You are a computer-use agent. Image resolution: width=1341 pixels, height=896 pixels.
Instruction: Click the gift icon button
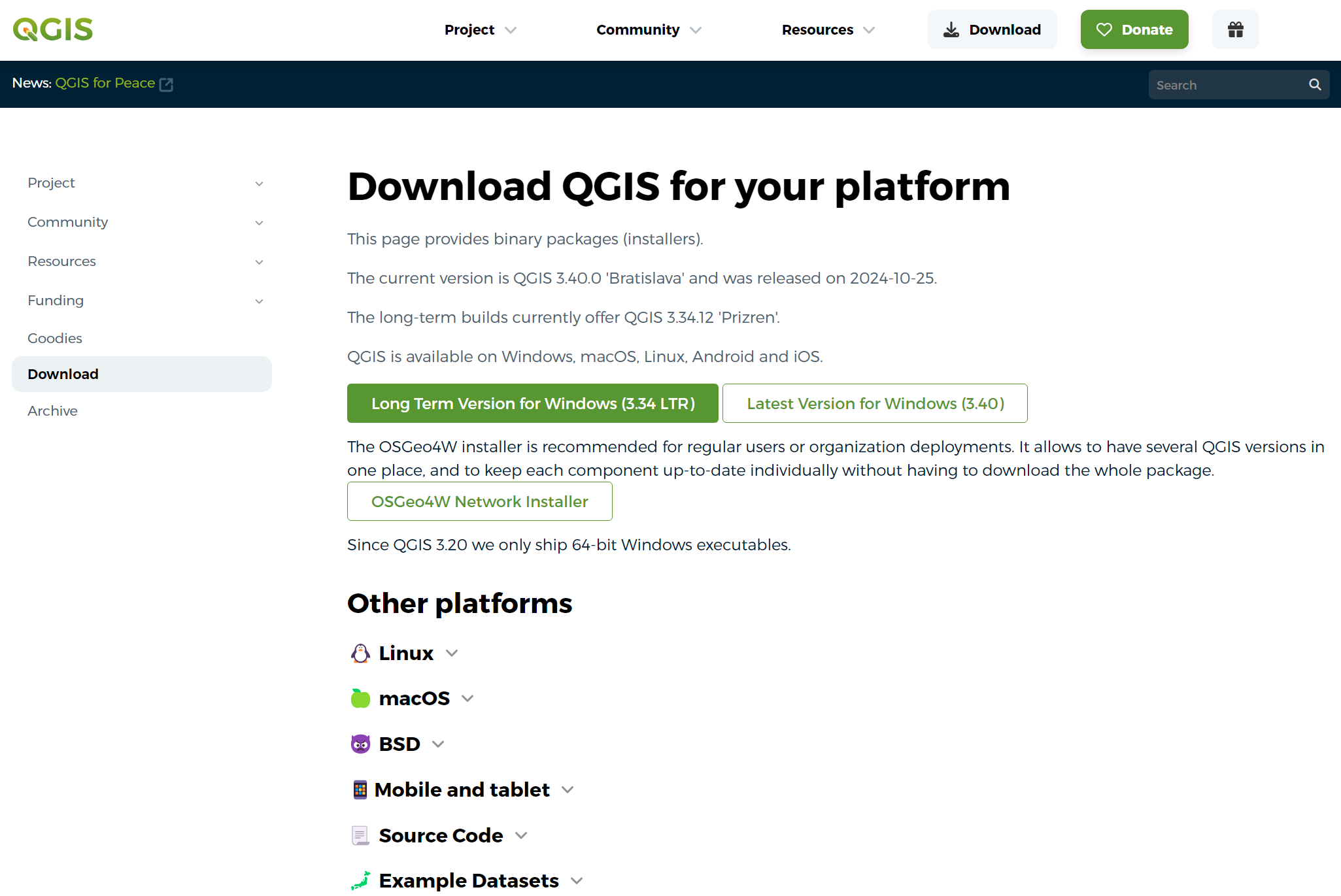click(1235, 29)
